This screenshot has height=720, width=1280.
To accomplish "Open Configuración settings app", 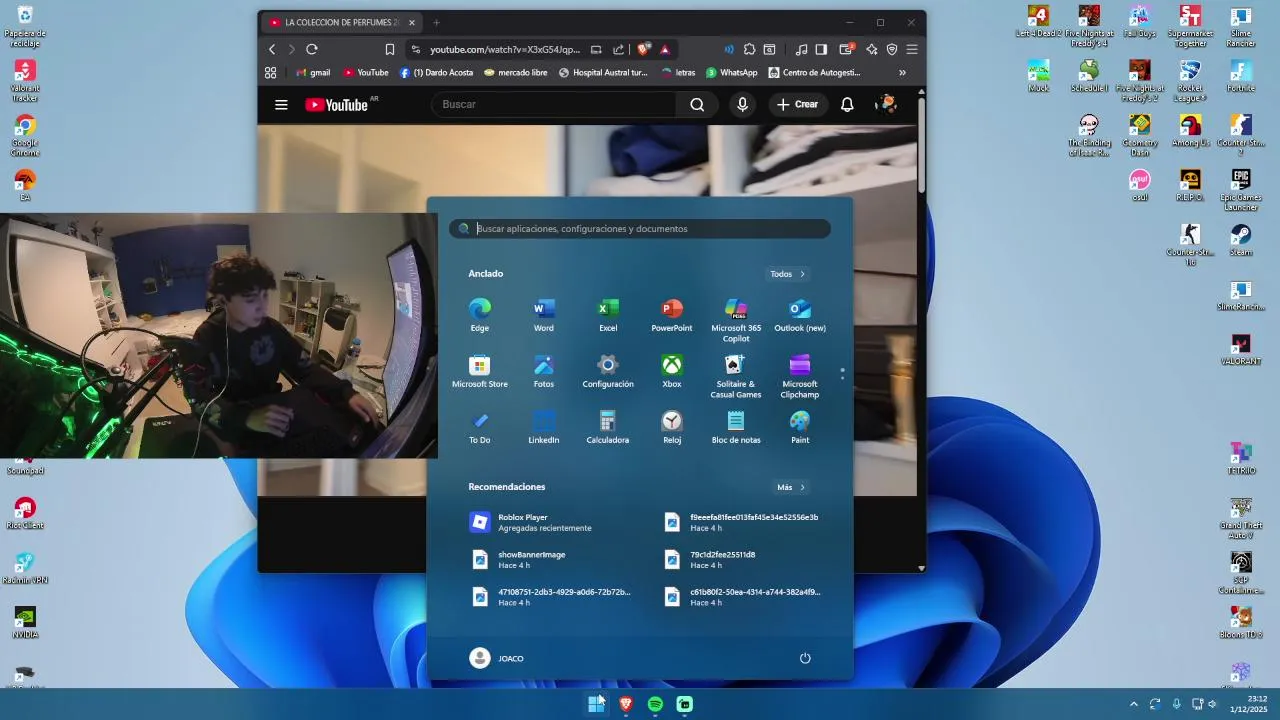I will tap(608, 371).
